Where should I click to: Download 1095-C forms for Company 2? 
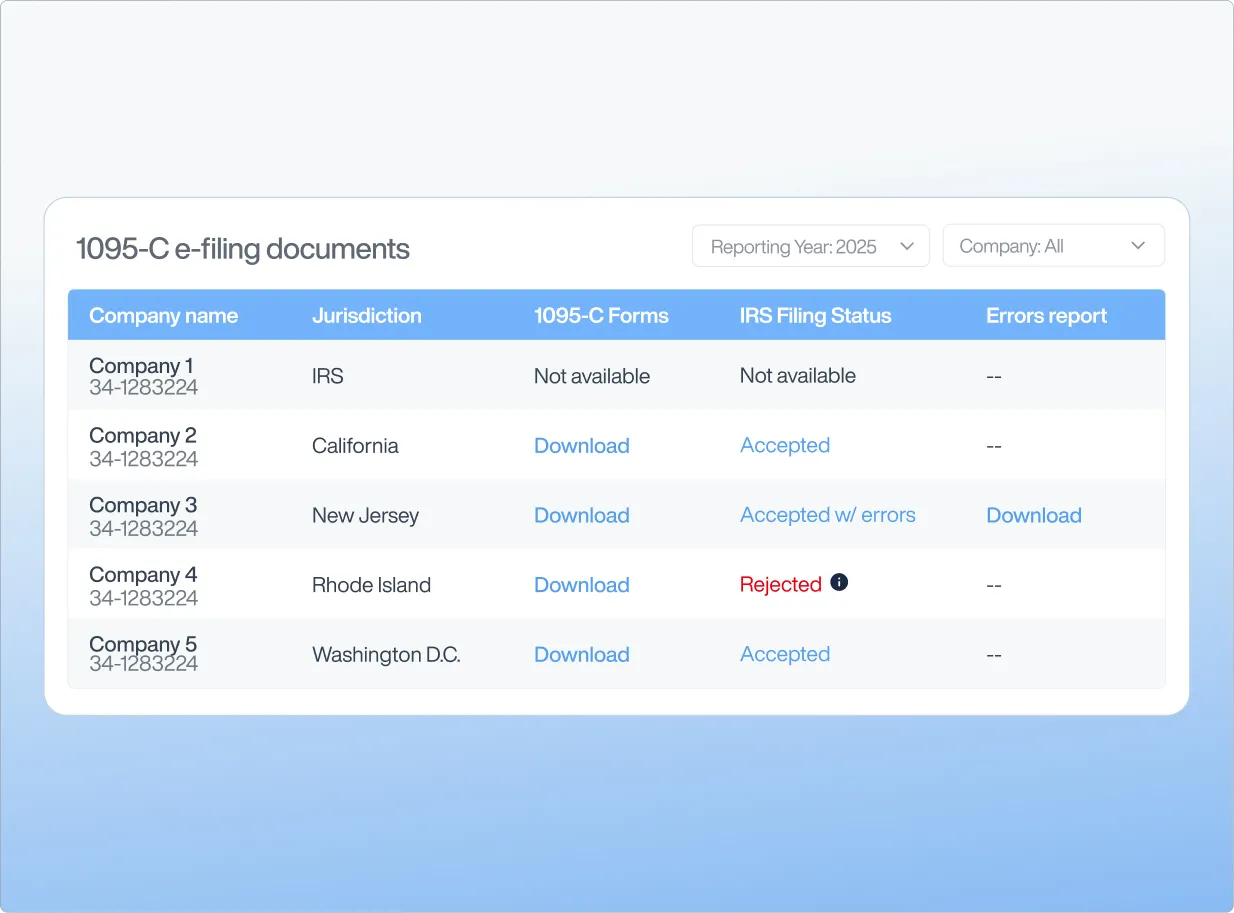coord(582,446)
